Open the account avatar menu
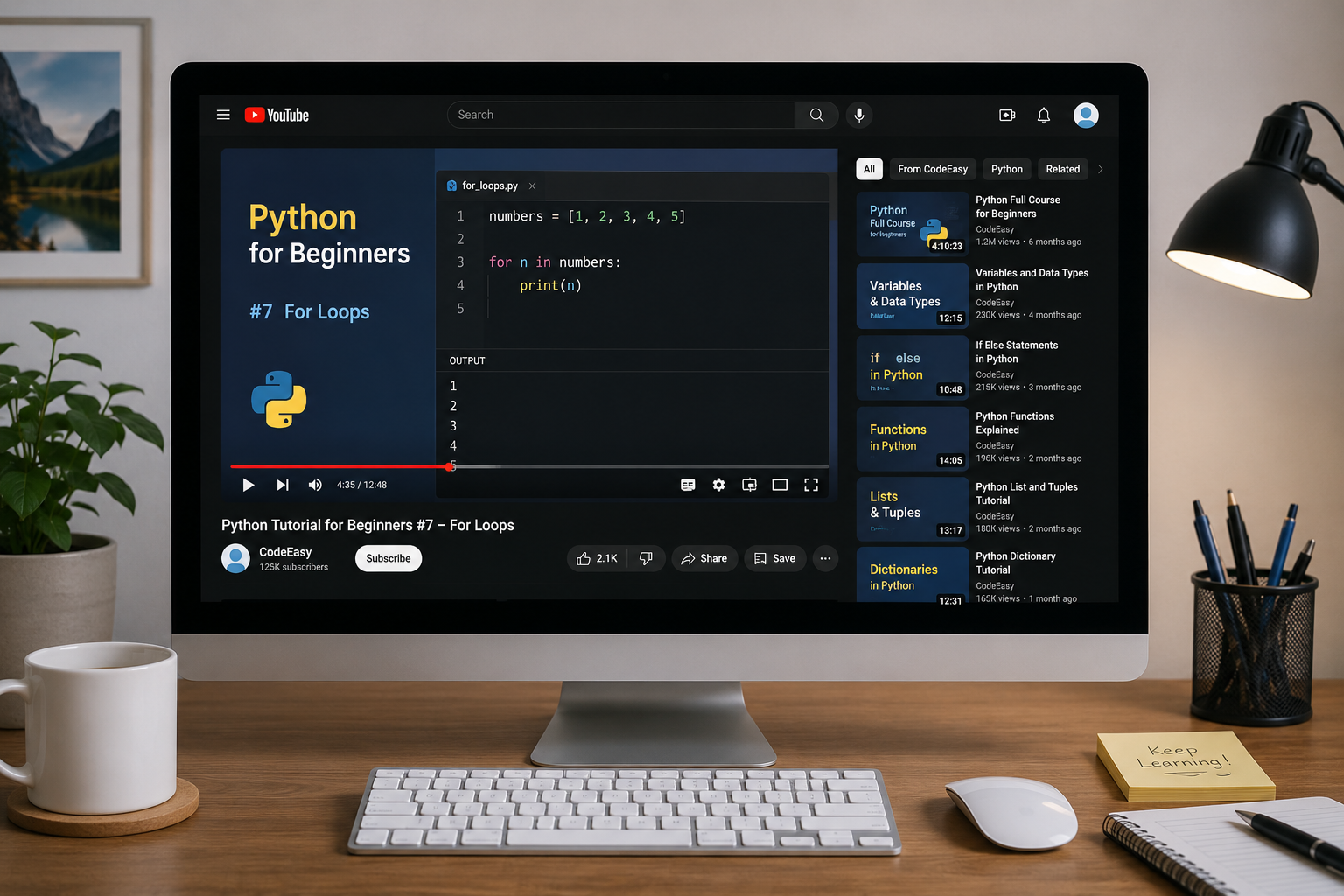 pos(1086,115)
